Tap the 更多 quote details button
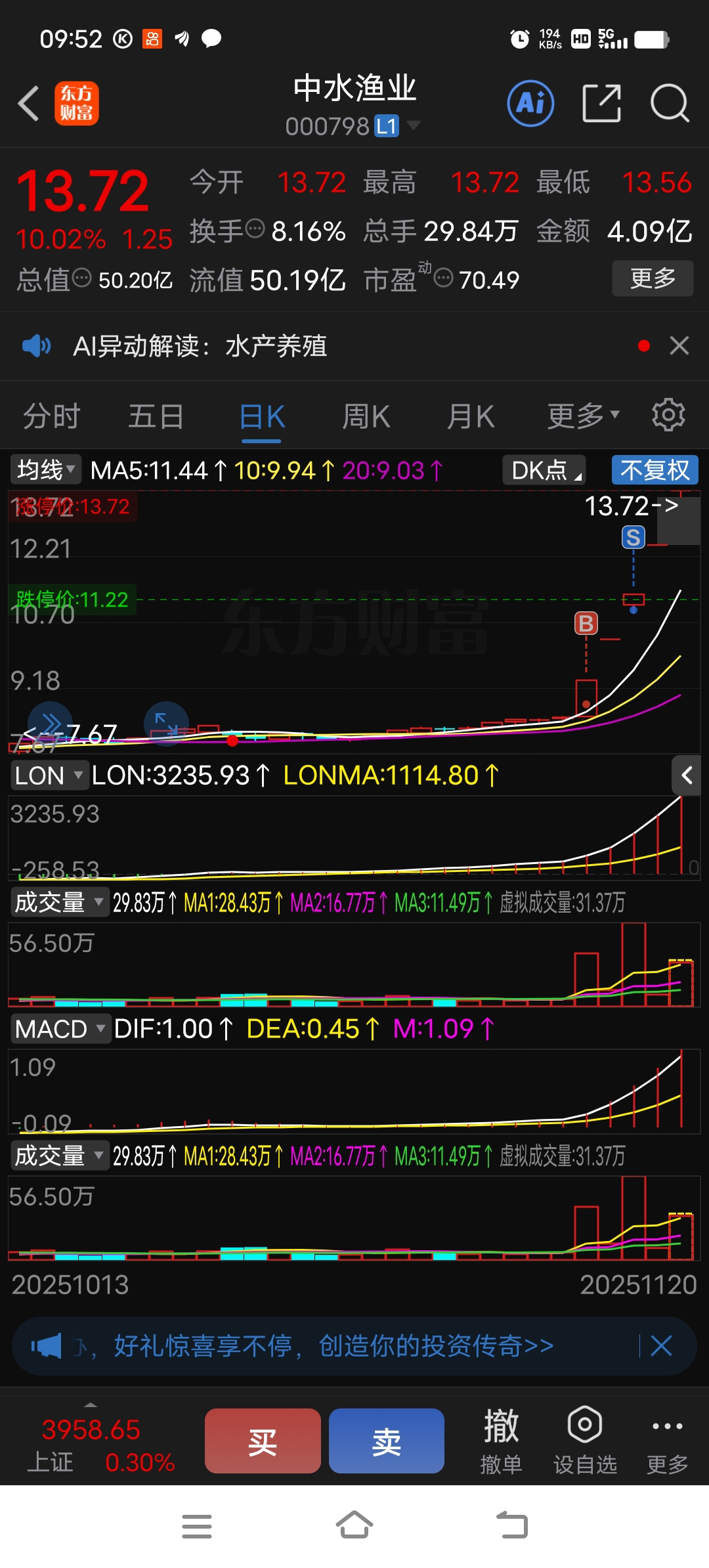Viewport: 709px width, 1568px height. [x=653, y=278]
